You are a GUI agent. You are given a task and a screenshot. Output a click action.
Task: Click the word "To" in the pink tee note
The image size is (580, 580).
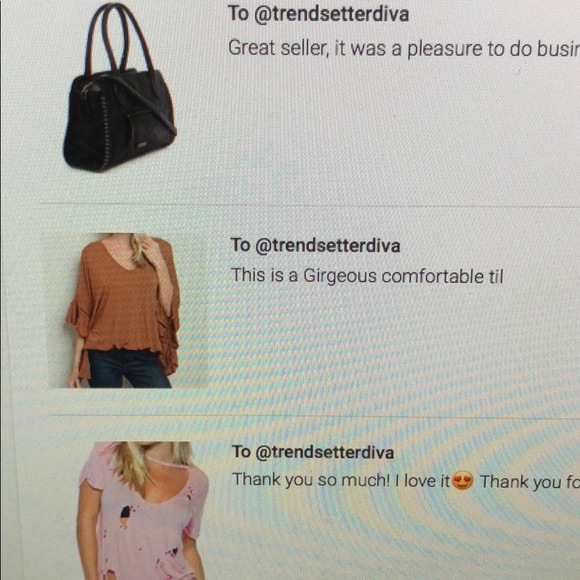(242, 452)
